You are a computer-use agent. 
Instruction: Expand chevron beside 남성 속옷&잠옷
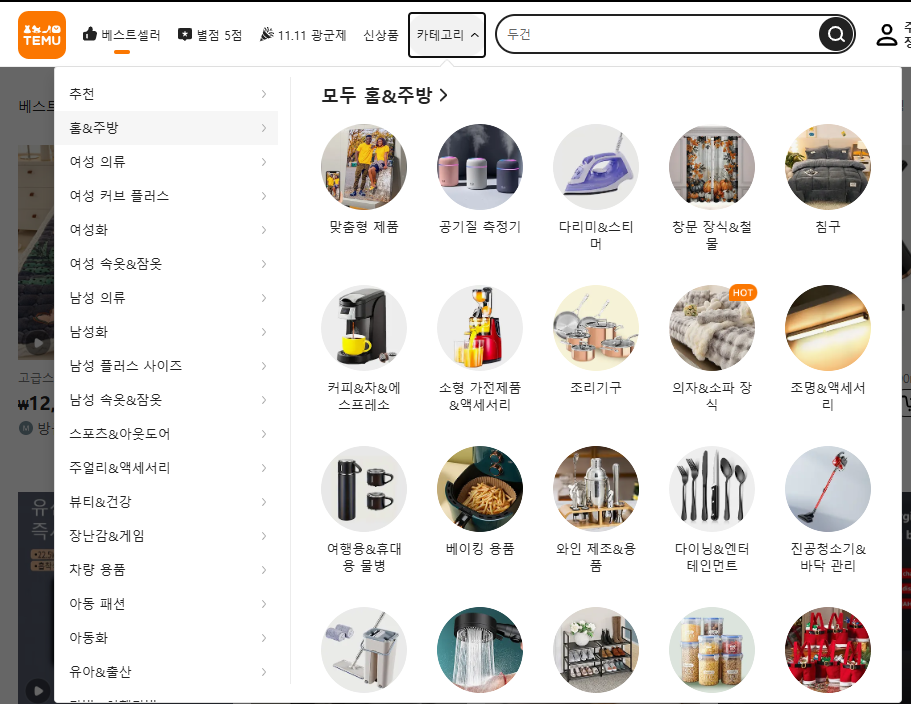pyautogui.click(x=264, y=400)
